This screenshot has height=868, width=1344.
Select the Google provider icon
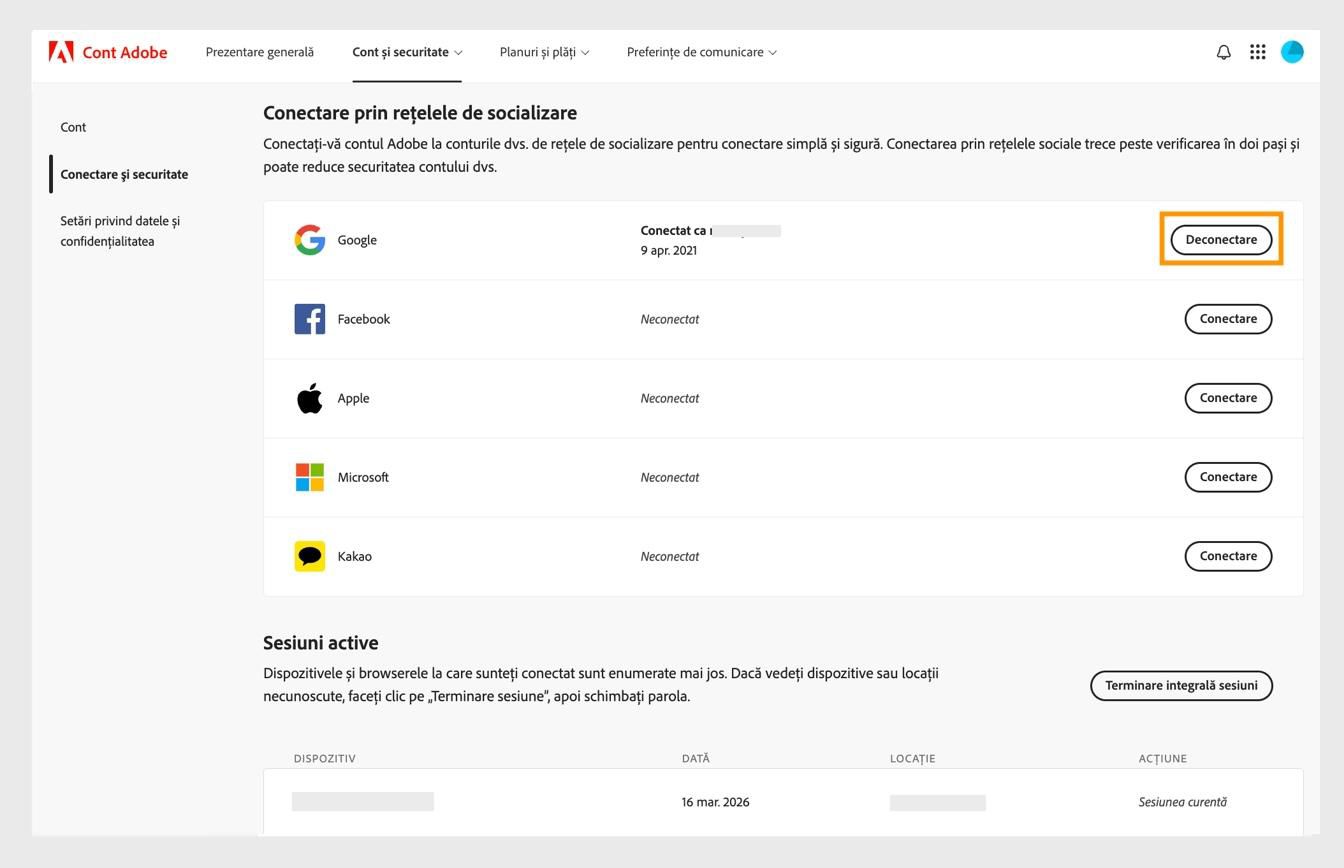click(309, 239)
